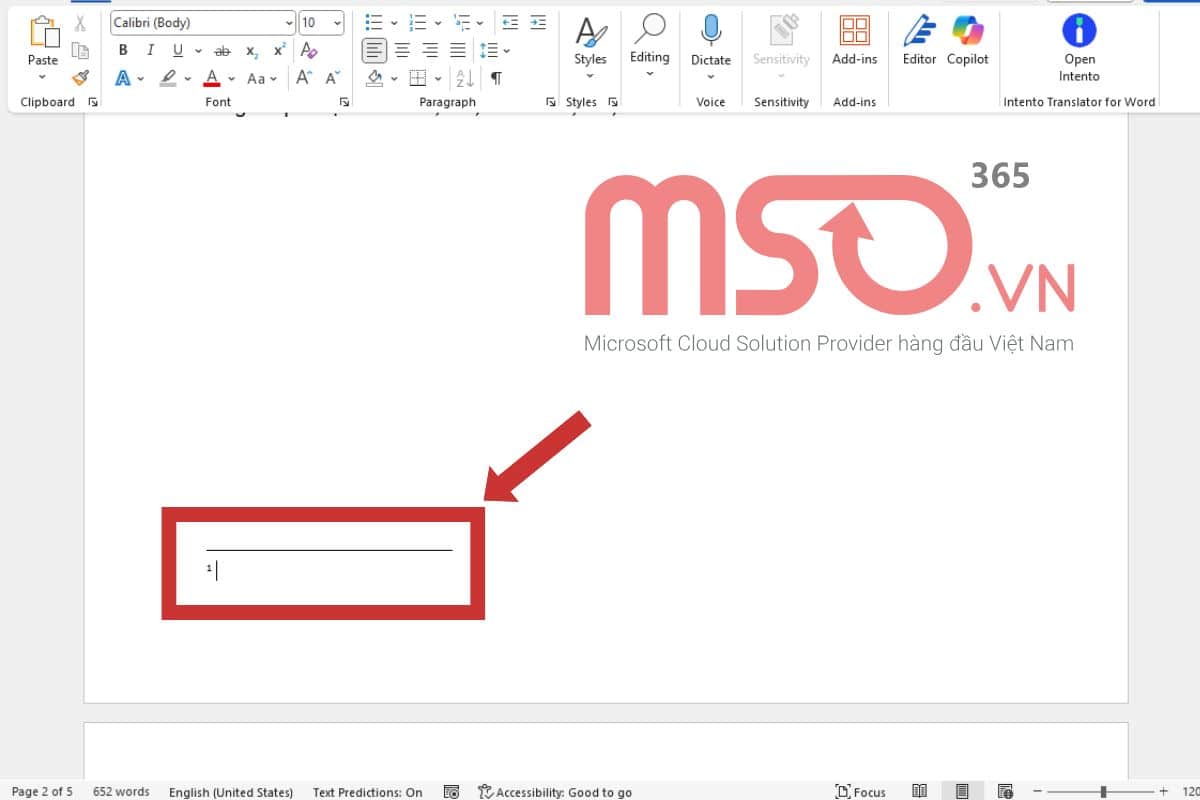The image size is (1200, 800).
Task: Toggle Text Predictions: On status
Action: click(367, 792)
